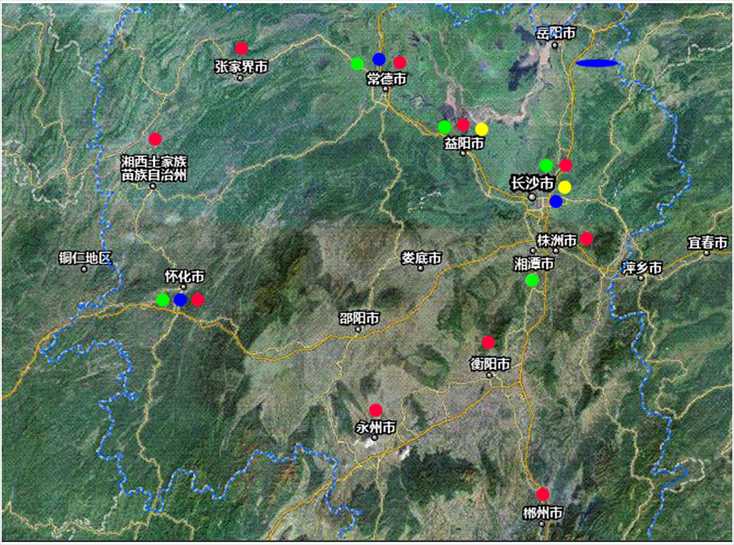Click the red marker above 张家界市
The height and width of the screenshot is (545, 734).
tap(241, 48)
